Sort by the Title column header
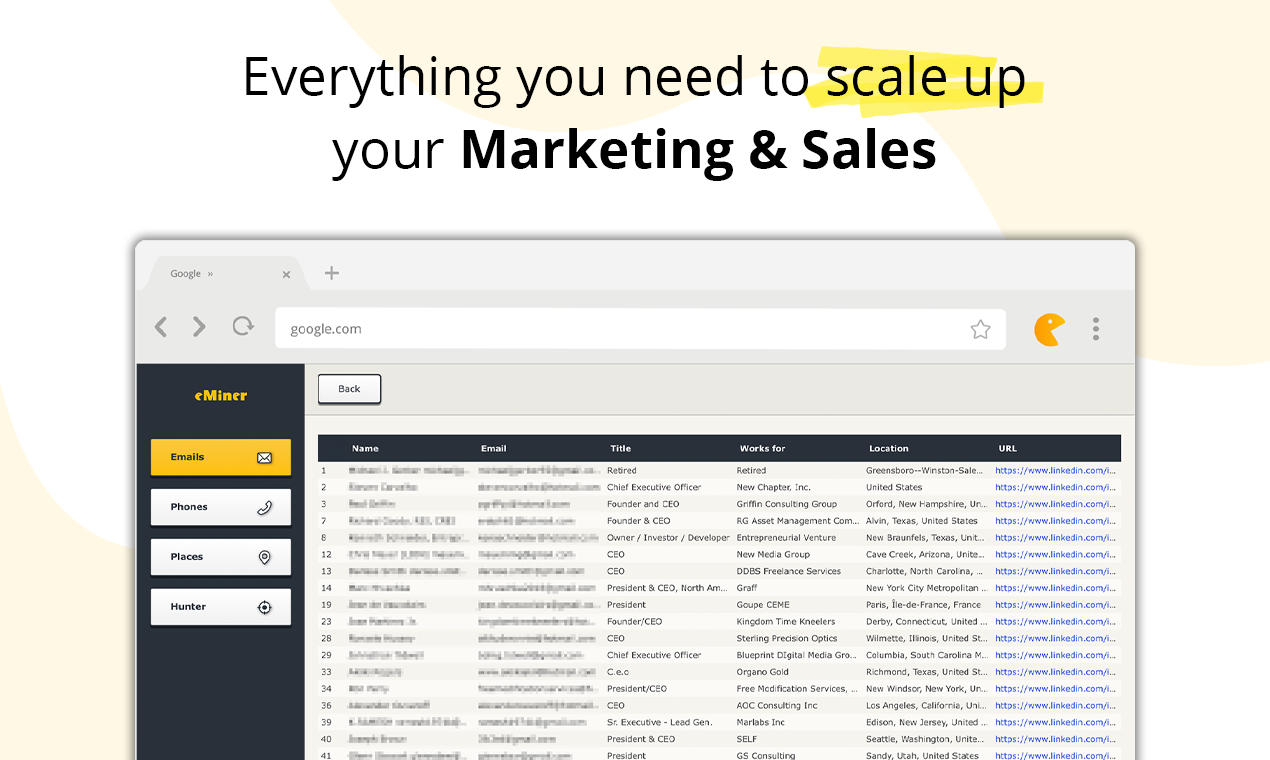This screenshot has width=1270, height=760. click(621, 448)
